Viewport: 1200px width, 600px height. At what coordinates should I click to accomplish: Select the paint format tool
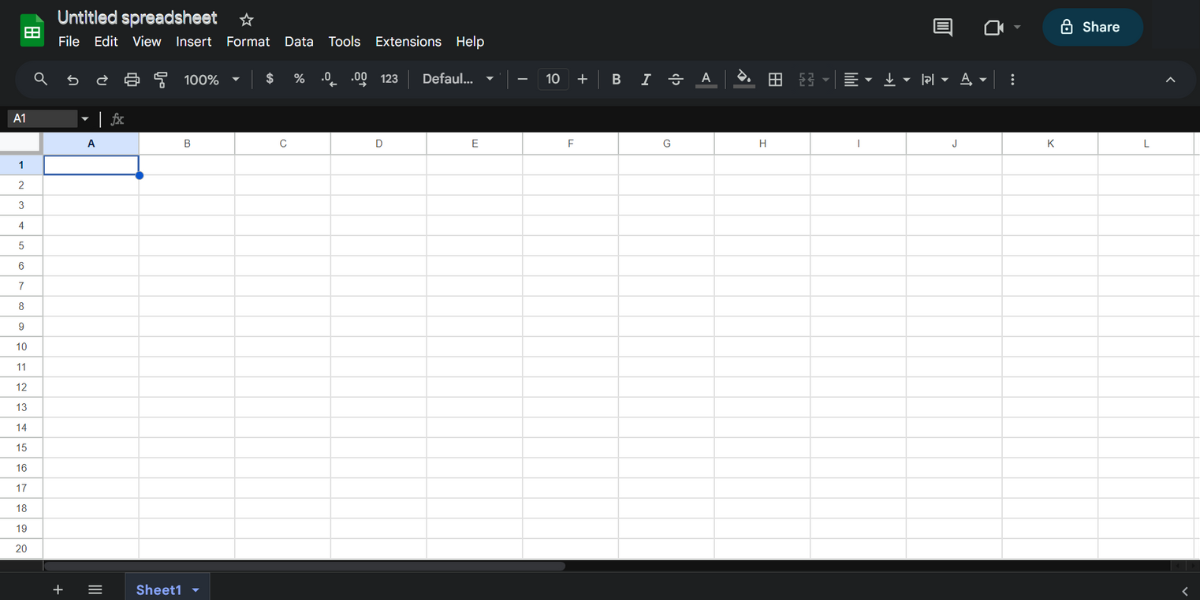160,79
